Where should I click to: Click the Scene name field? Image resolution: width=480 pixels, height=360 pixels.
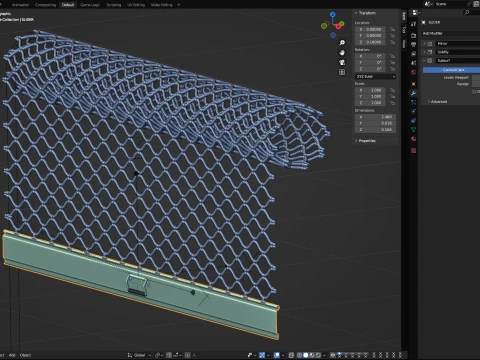450,4
